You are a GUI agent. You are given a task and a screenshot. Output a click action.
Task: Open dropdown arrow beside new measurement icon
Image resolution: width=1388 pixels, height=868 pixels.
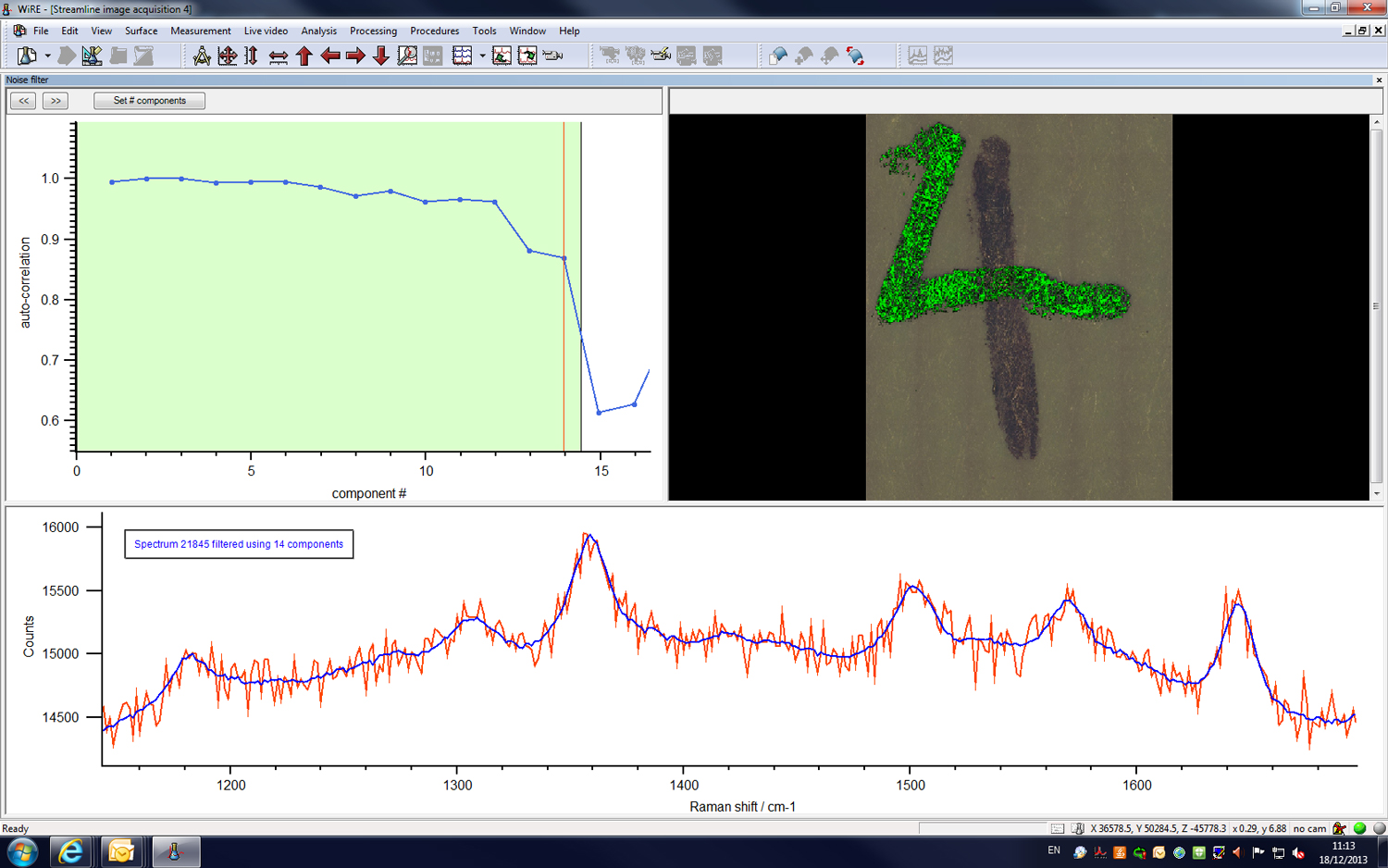pos(47,56)
